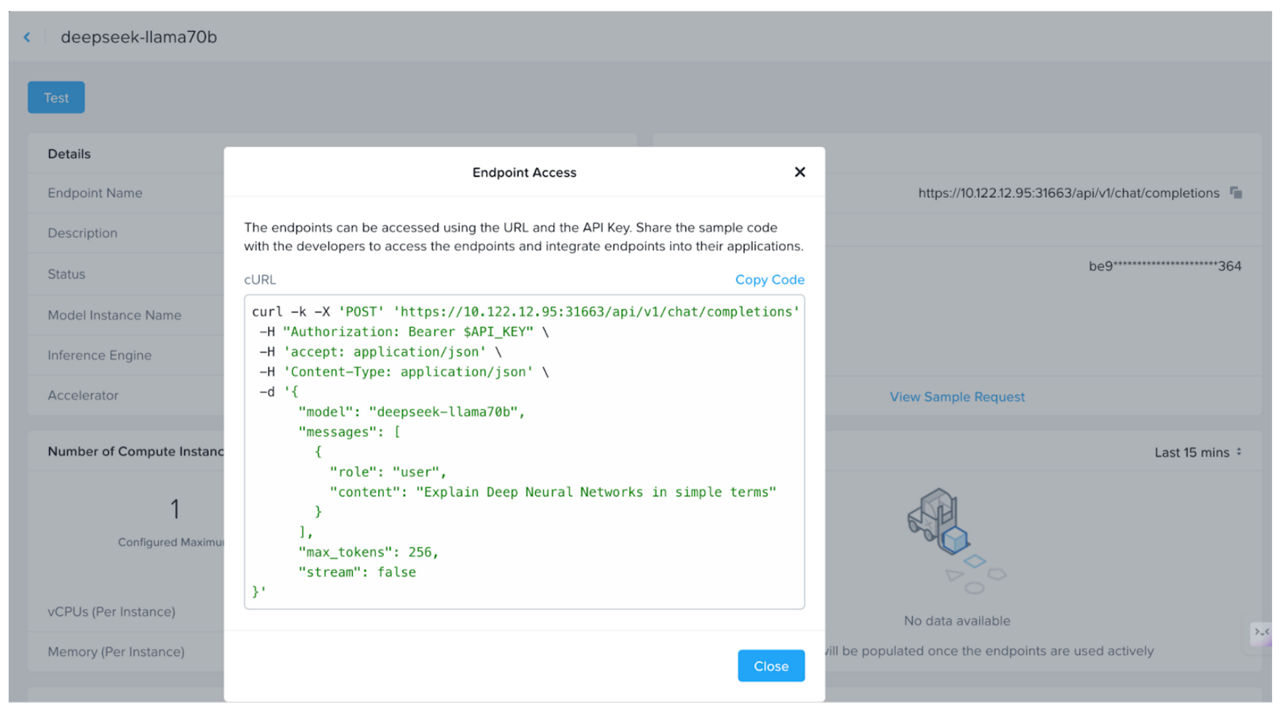The height and width of the screenshot is (709, 1280).
Task: Copy the endpoint URL using the copy icon
Action: (1236, 193)
